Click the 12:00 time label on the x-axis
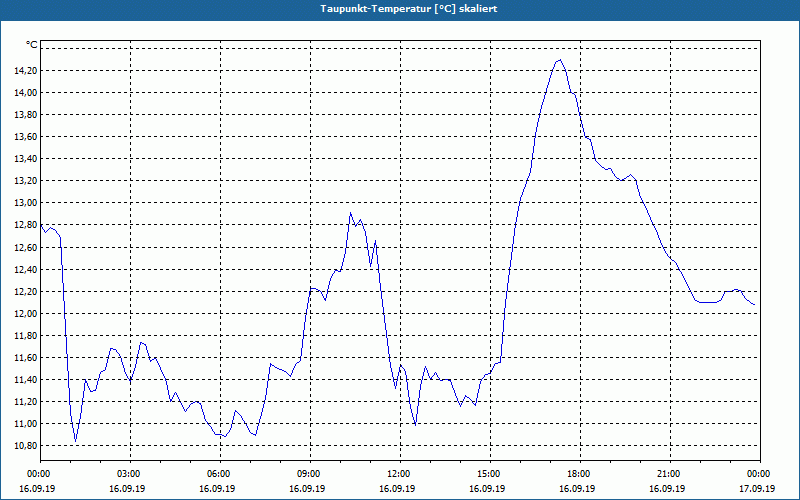Screen dimensions: 800x500 click(x=400, y=474)
